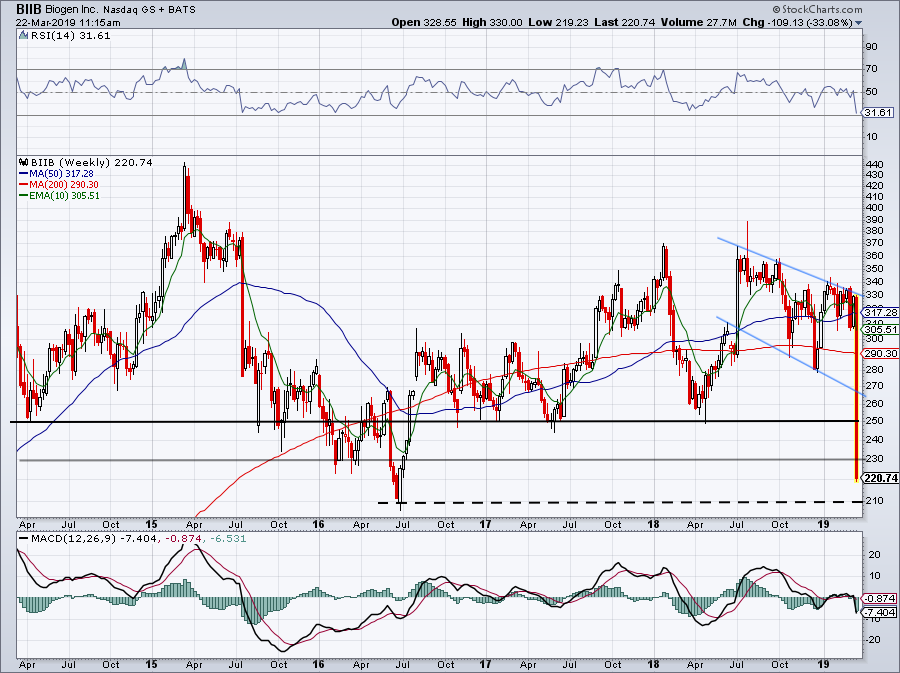Click the RSI(14) 31.61 indicator label

70,36
